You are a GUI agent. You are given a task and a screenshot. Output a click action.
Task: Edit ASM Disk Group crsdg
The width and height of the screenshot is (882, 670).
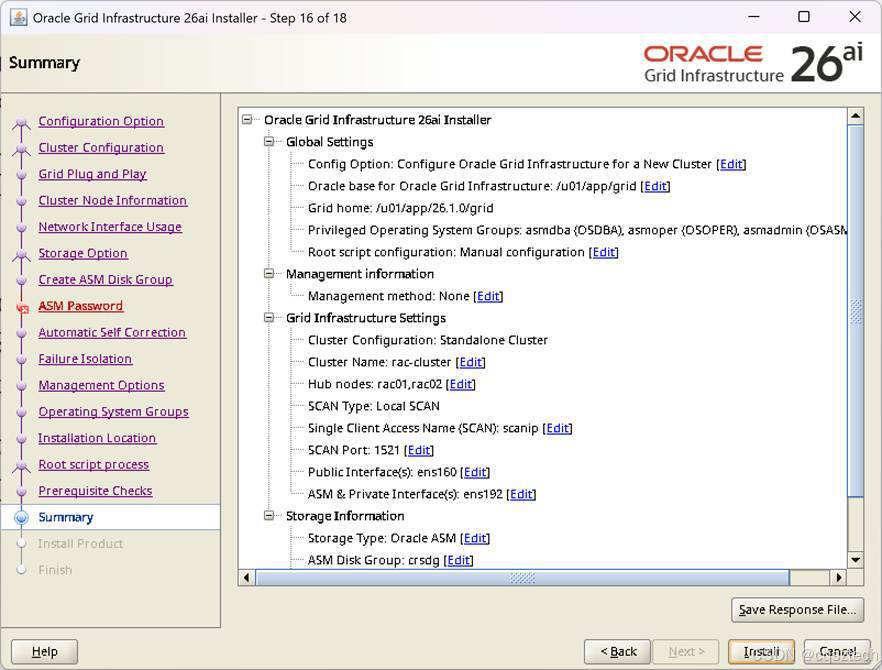pyautogui.click(x=458, y=560)
